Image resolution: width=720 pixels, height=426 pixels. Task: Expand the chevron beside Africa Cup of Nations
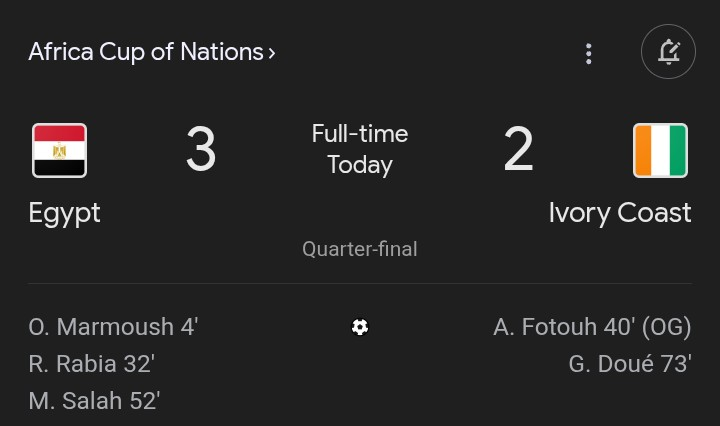pos(272,53)
